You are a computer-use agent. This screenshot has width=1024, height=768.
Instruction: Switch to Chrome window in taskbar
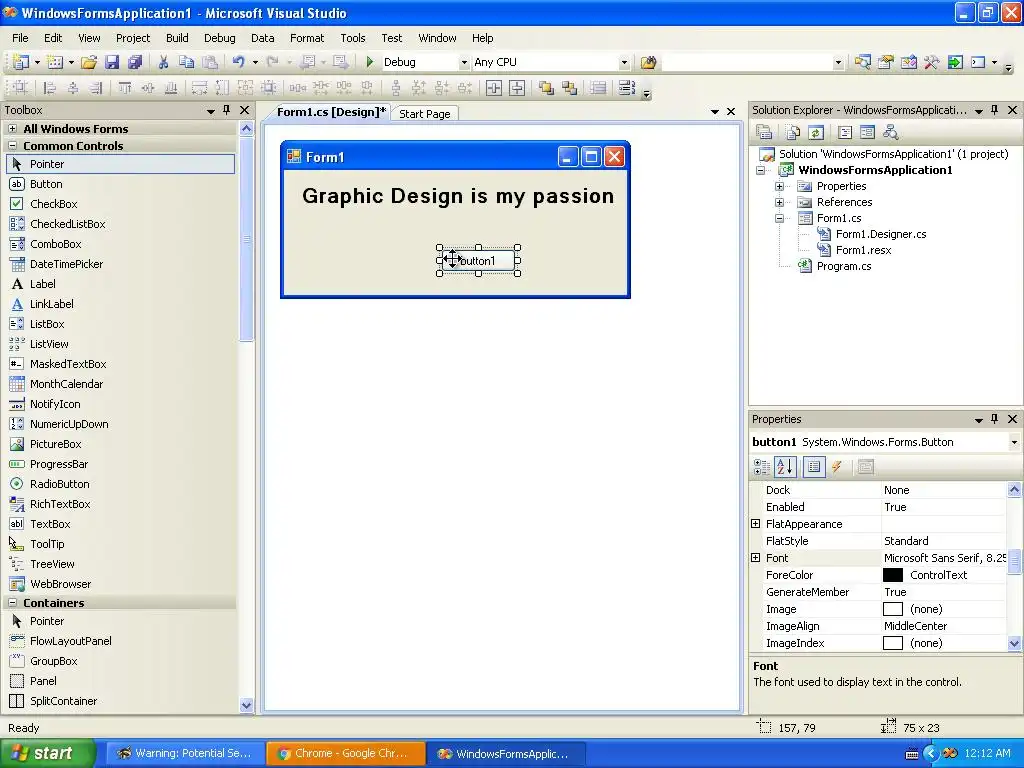tap(345, 753)
